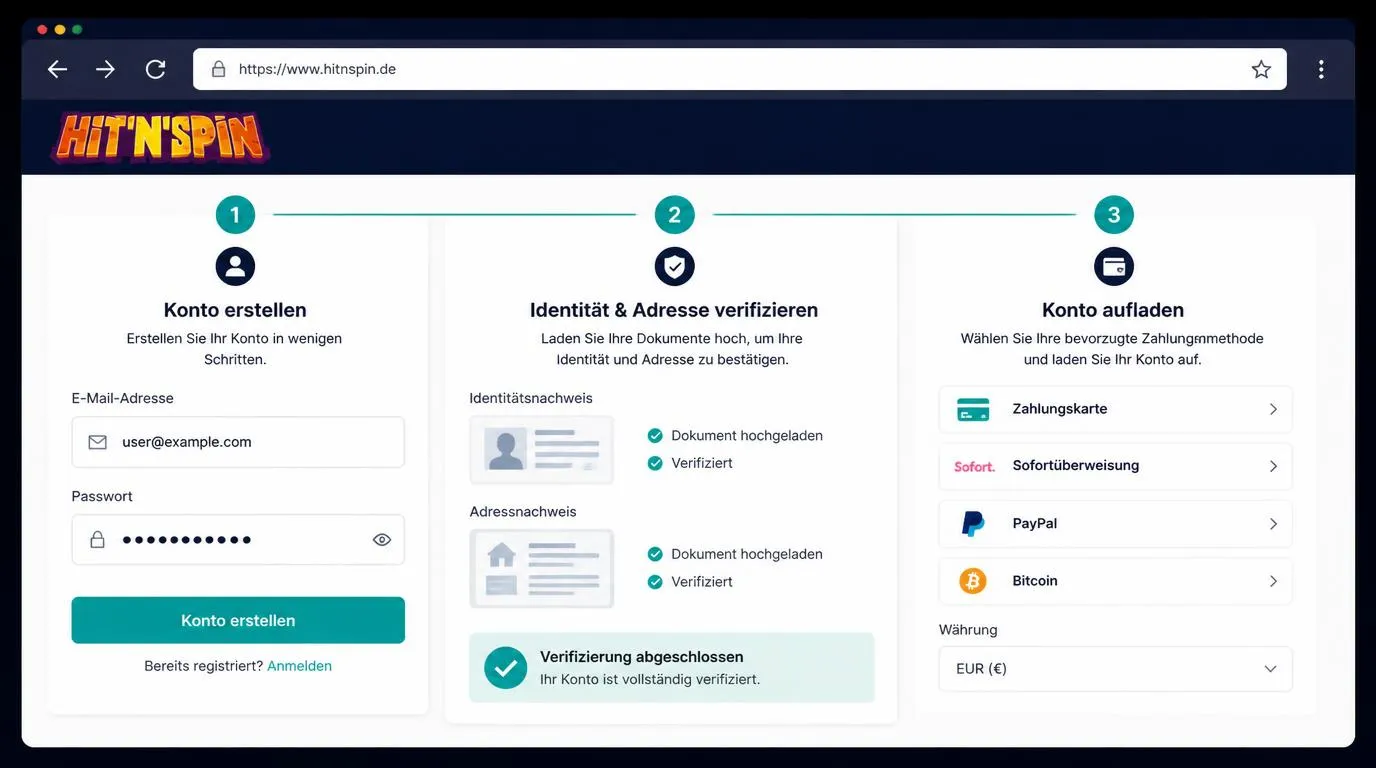Expand the Sofortüberweisung chevron arrow
The width and height of the screenshot is (1376, 768).
pos(1273,466)
